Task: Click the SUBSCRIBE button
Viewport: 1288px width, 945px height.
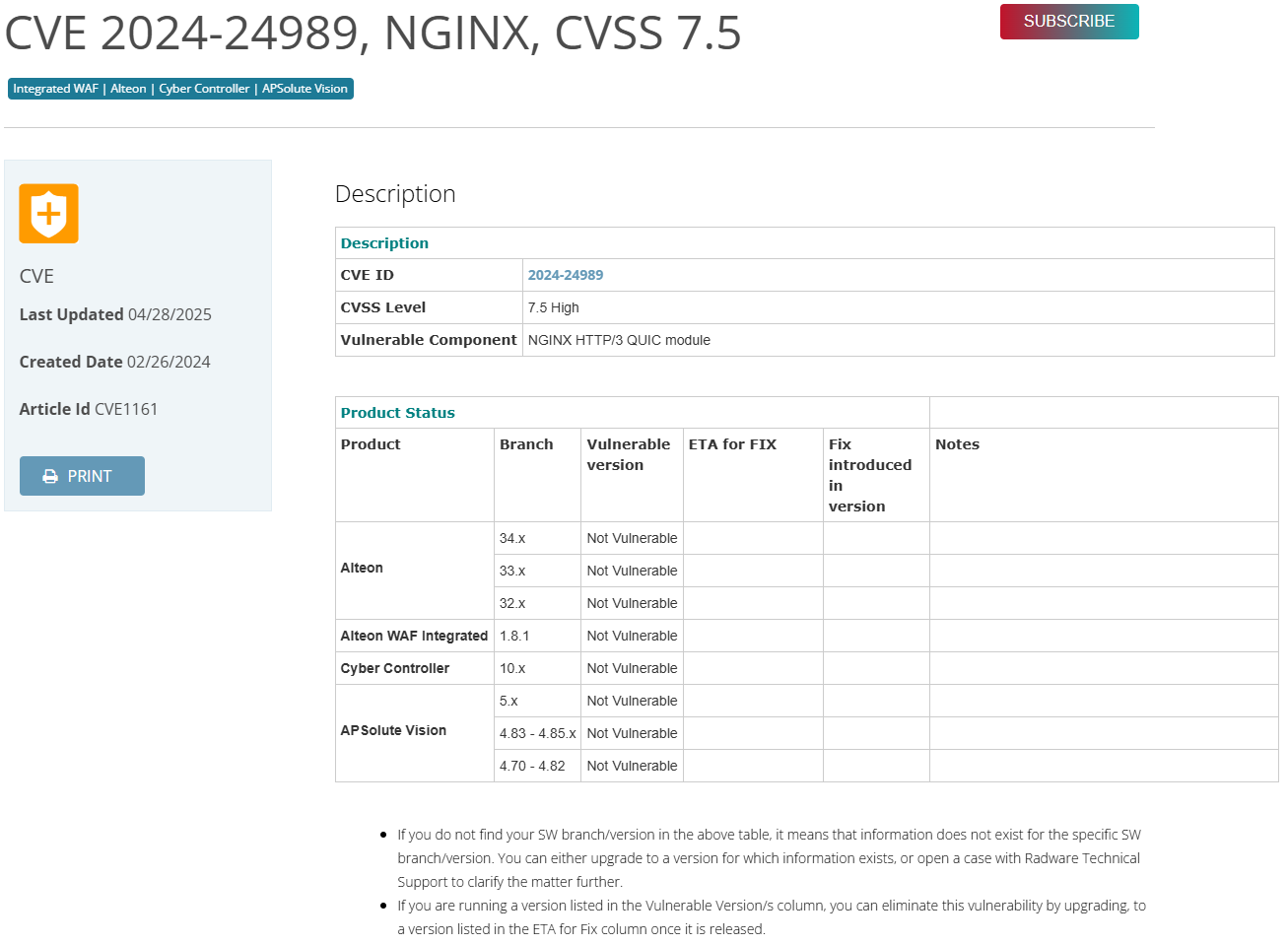Action: (1069, 22)
